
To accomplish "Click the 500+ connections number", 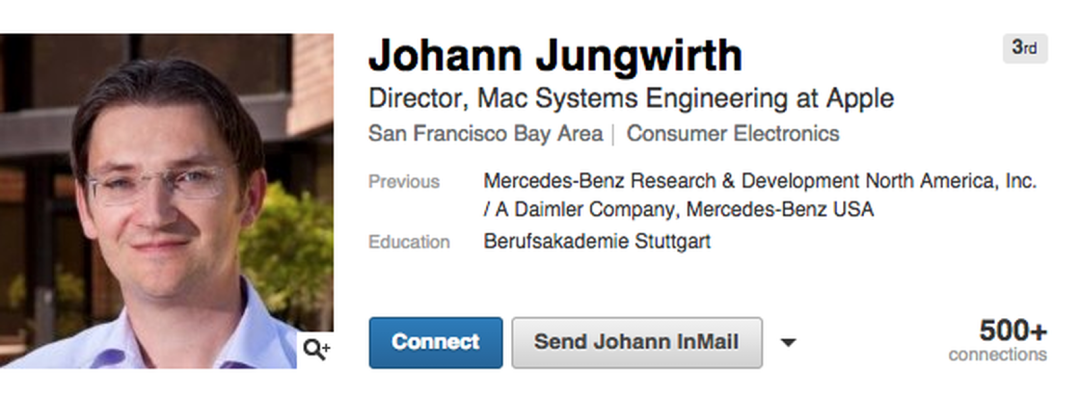I will [1012, 331].
